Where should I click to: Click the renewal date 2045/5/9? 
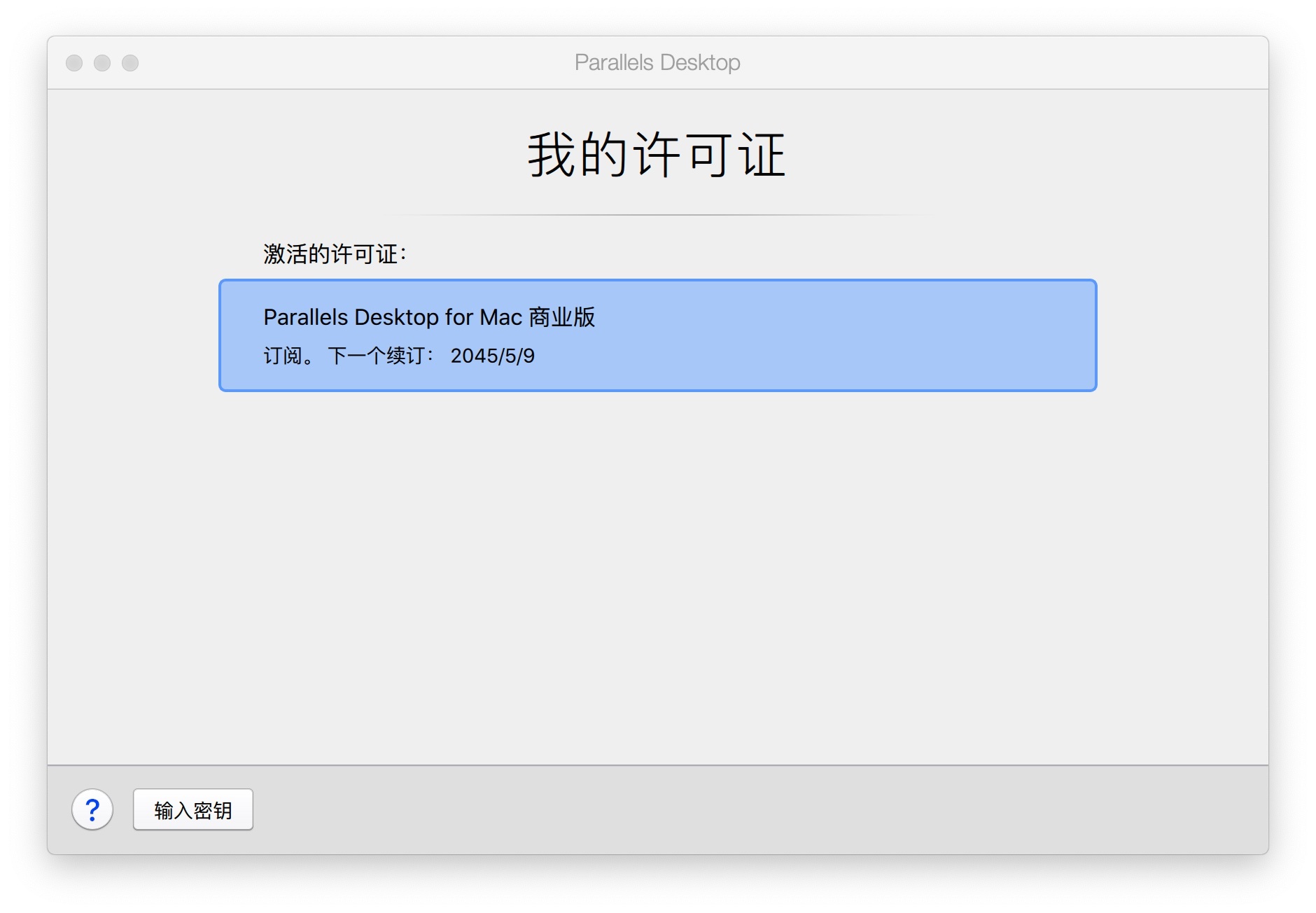[x=492, y=356]
